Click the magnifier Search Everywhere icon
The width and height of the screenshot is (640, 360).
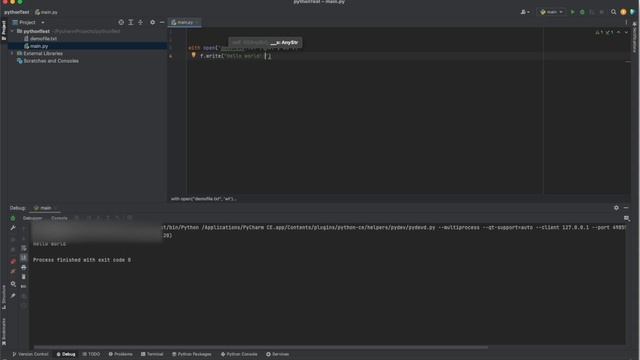613,12
